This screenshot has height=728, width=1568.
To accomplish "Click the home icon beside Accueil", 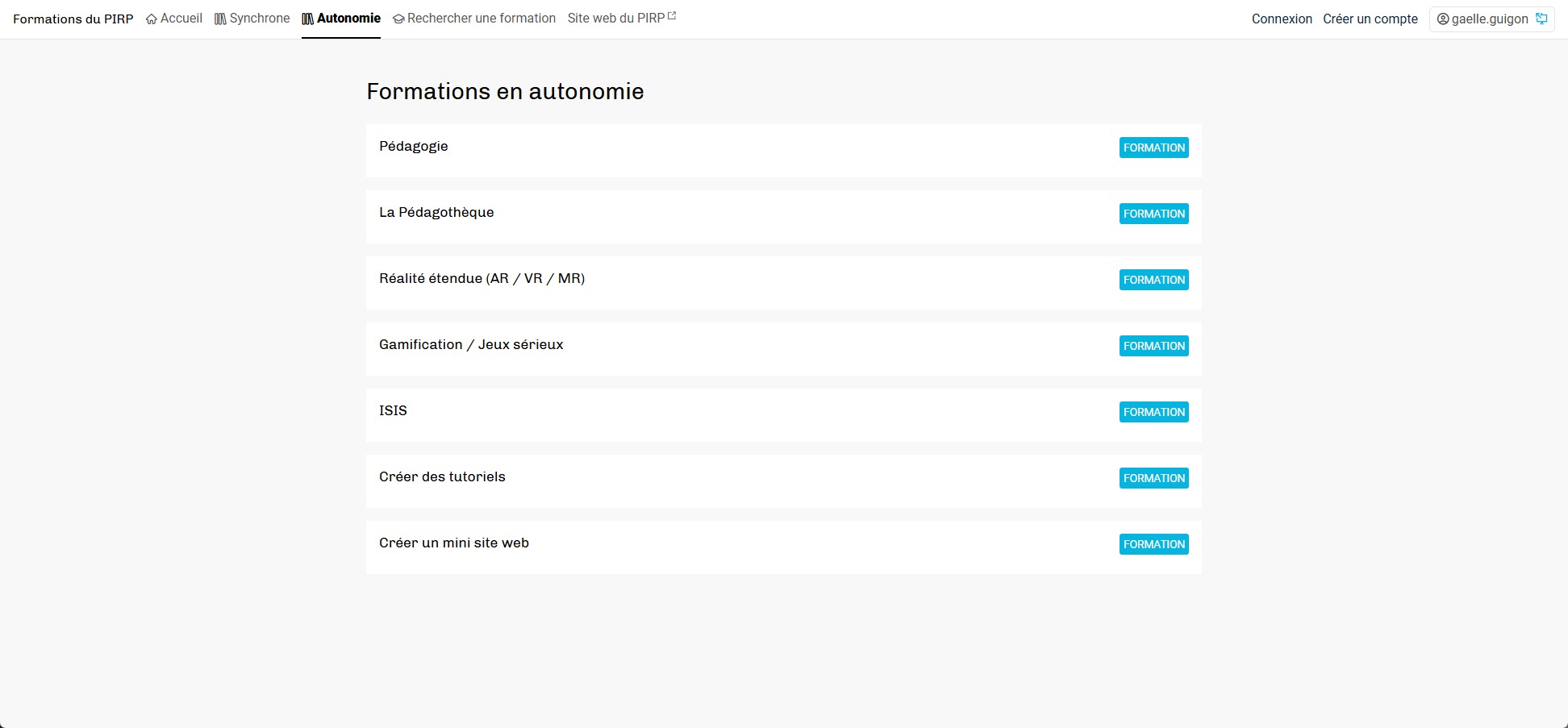I will coord(150,18).
